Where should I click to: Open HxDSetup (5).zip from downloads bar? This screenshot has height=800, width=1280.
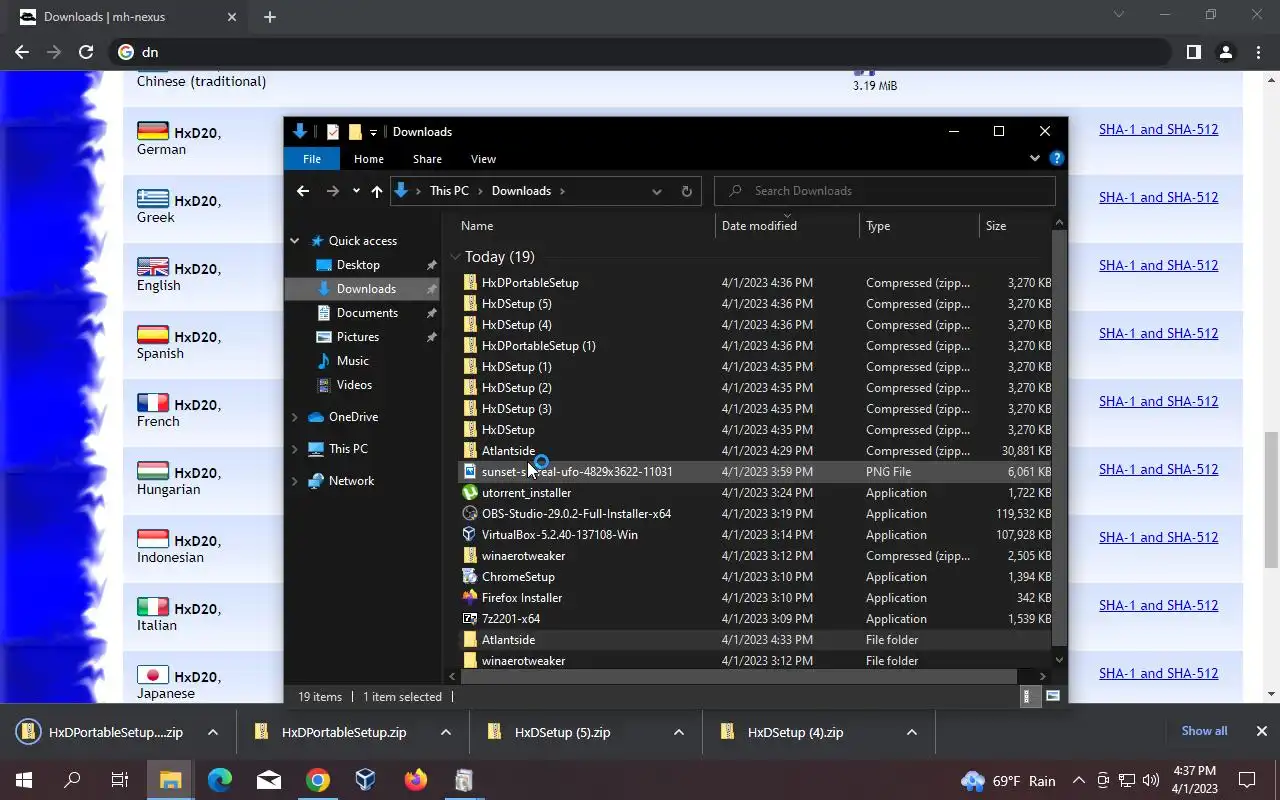click(x=562, y=732)
